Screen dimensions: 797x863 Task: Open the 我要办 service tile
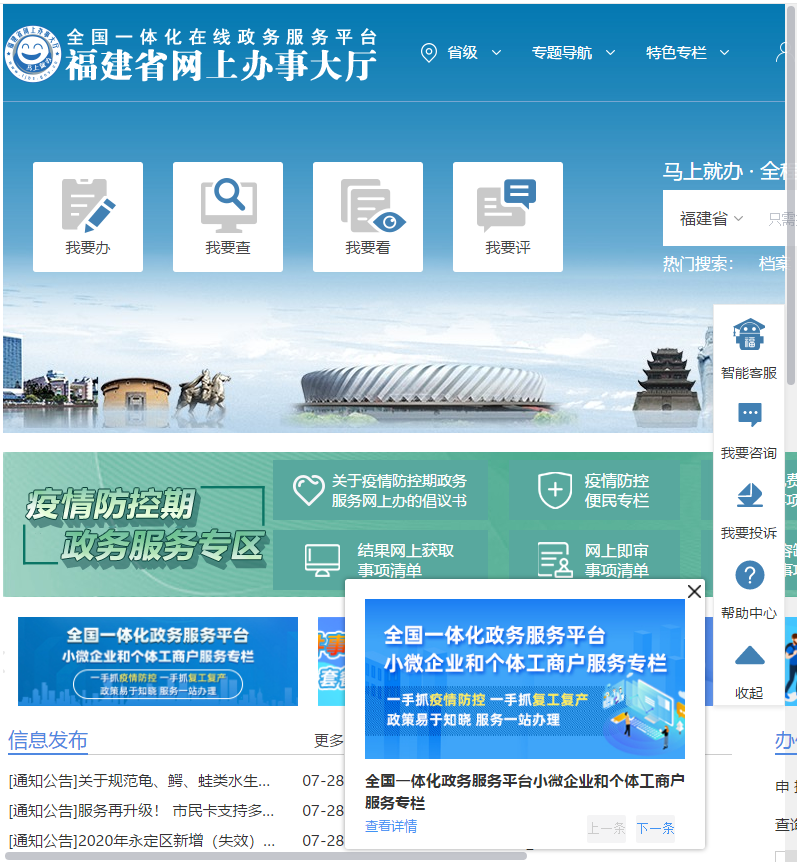click(88, 217)
